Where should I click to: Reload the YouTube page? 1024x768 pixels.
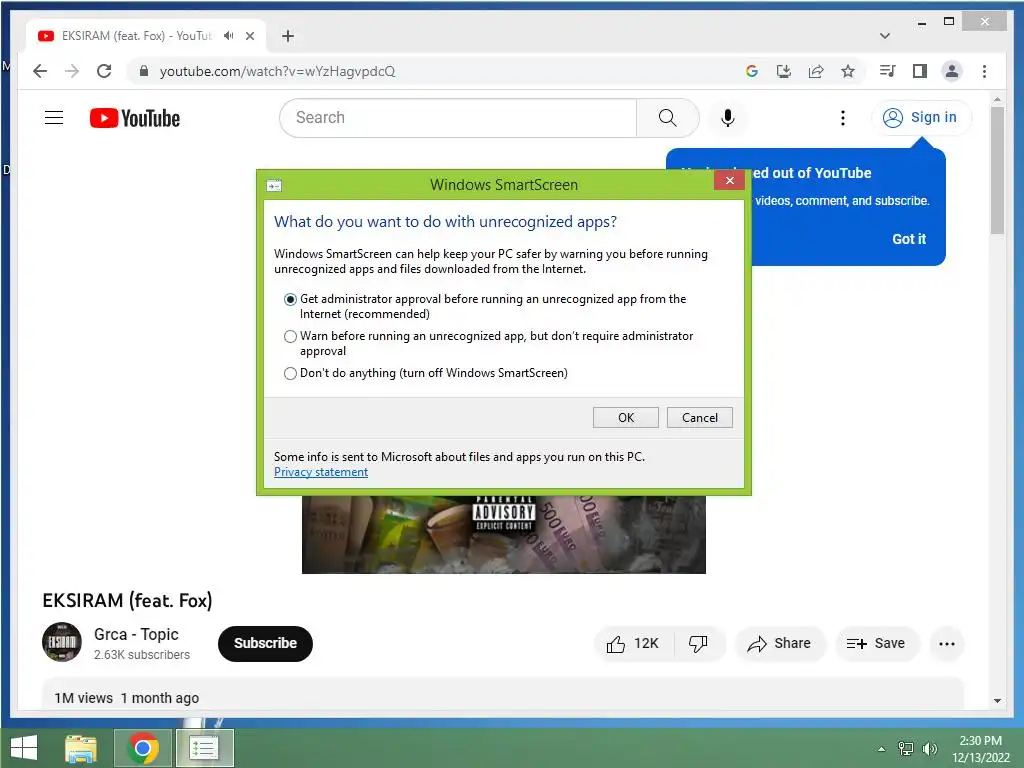click(104, 71)
